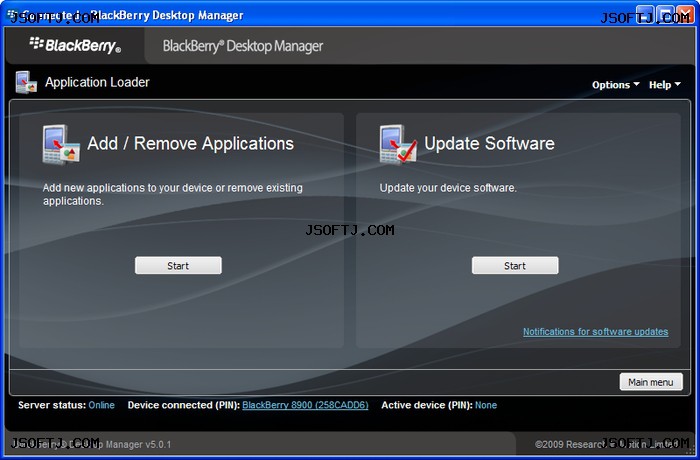This screenshot has width=700, height=460.
Task: Click the Server status label
Action: pos(52,405)
